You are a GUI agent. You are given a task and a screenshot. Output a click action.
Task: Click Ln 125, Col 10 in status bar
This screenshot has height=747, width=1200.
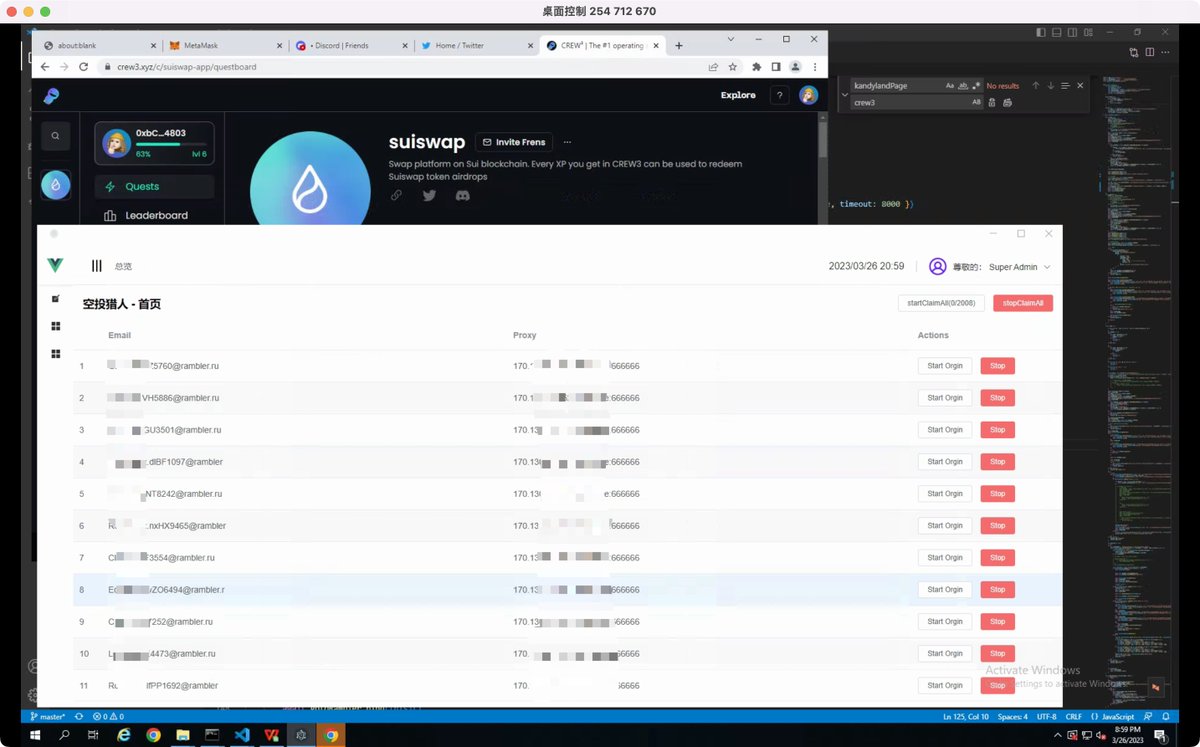pyautogui.click(x=966, y=716)
